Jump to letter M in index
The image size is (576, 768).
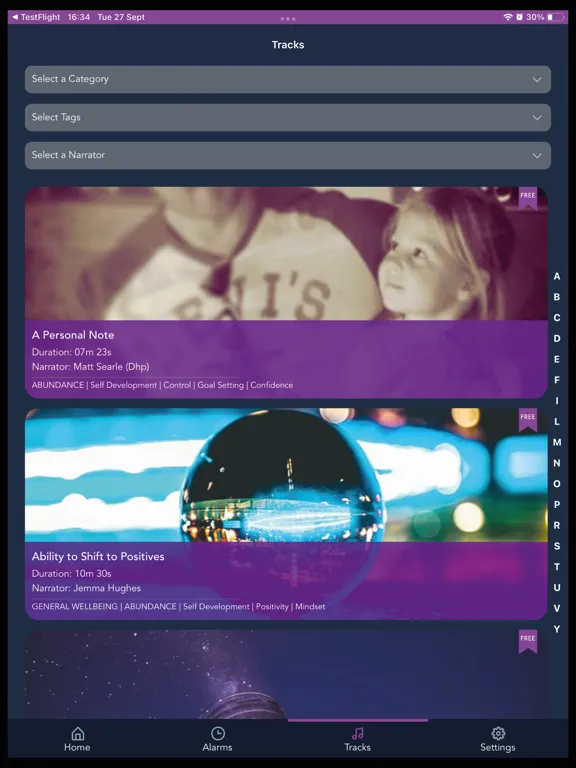click(557, 442)
